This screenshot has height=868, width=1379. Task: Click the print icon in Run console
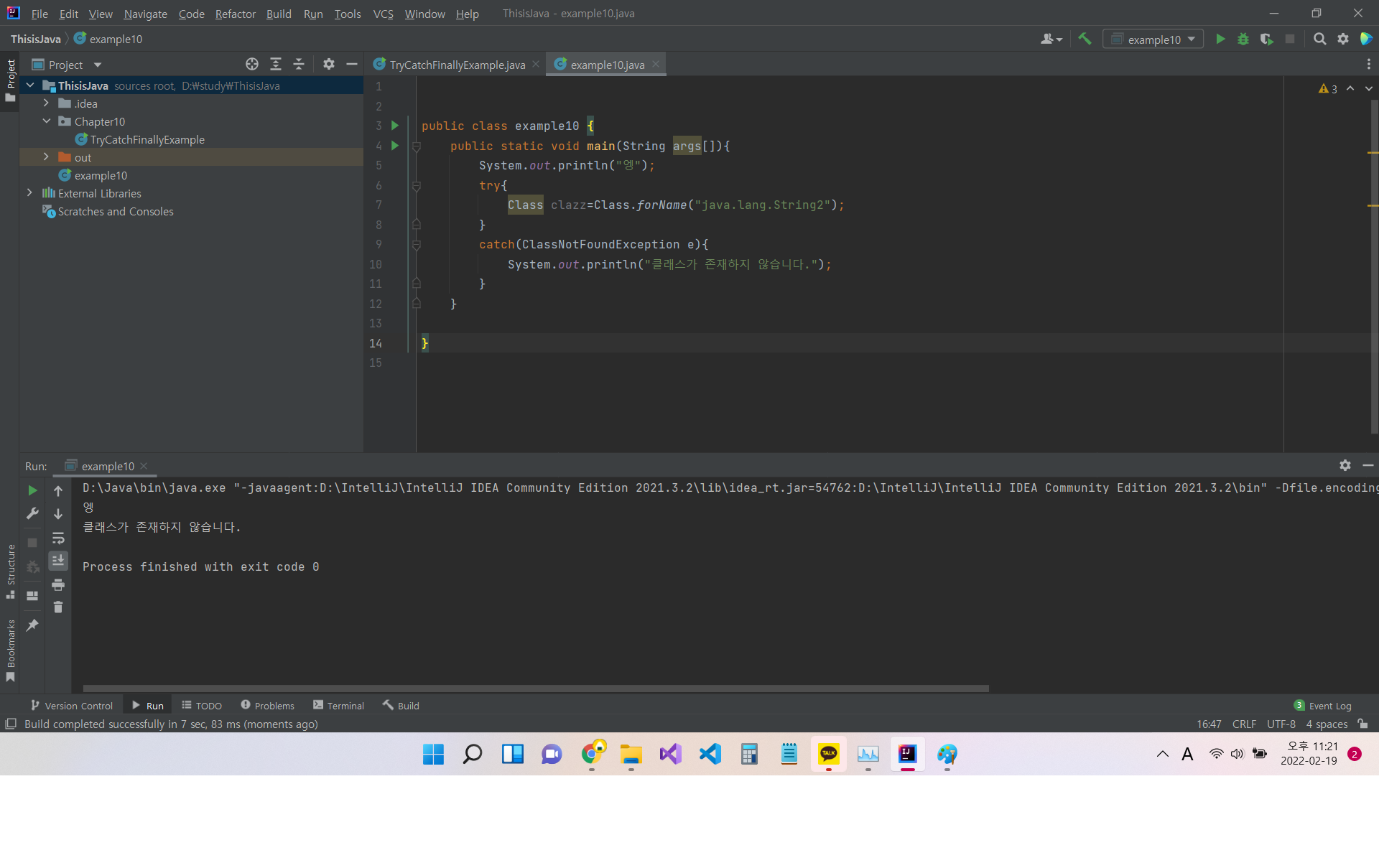click(58, 584)
